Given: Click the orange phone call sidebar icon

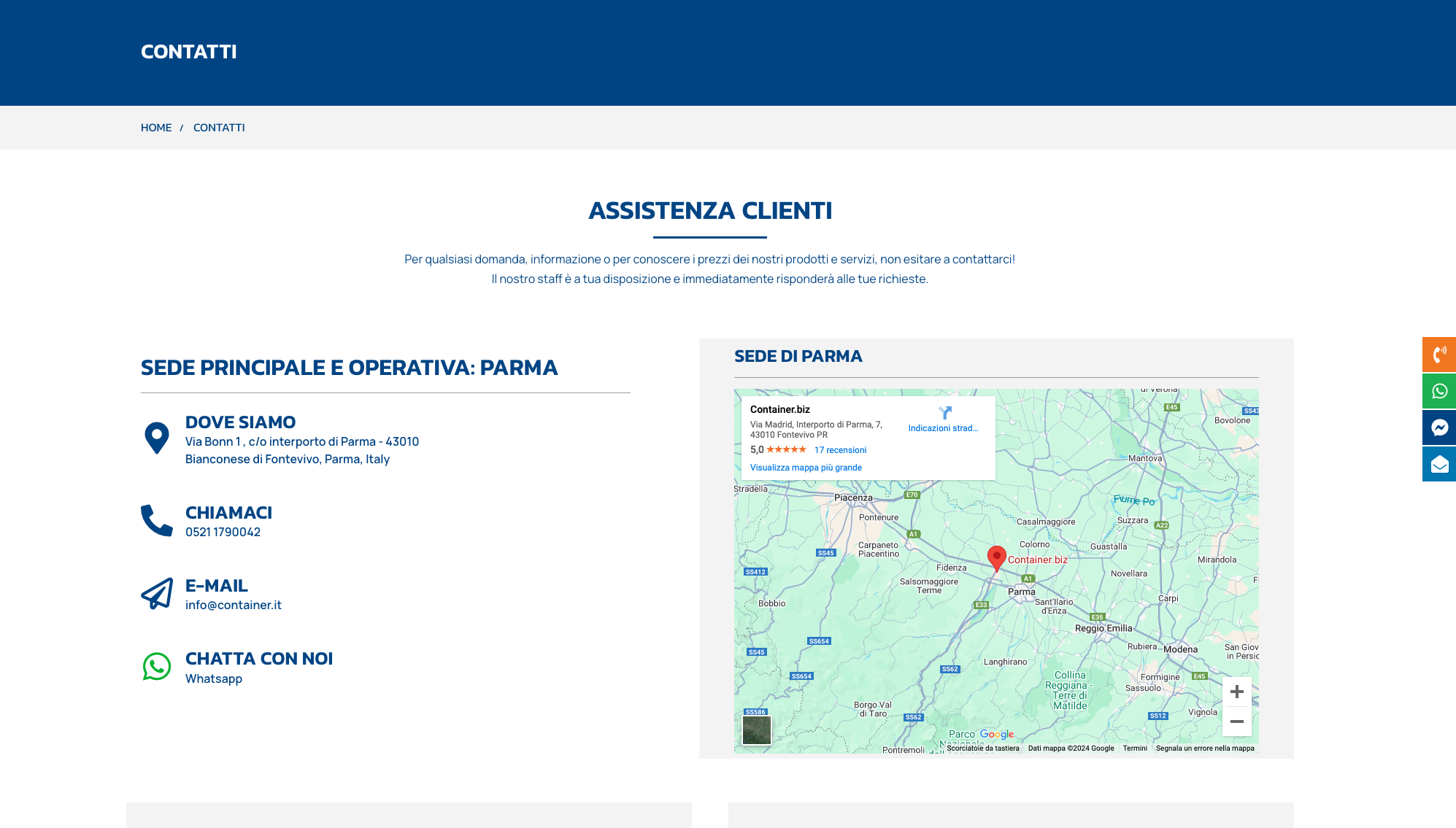Looking at the screenshot, I should [1438, 355].
